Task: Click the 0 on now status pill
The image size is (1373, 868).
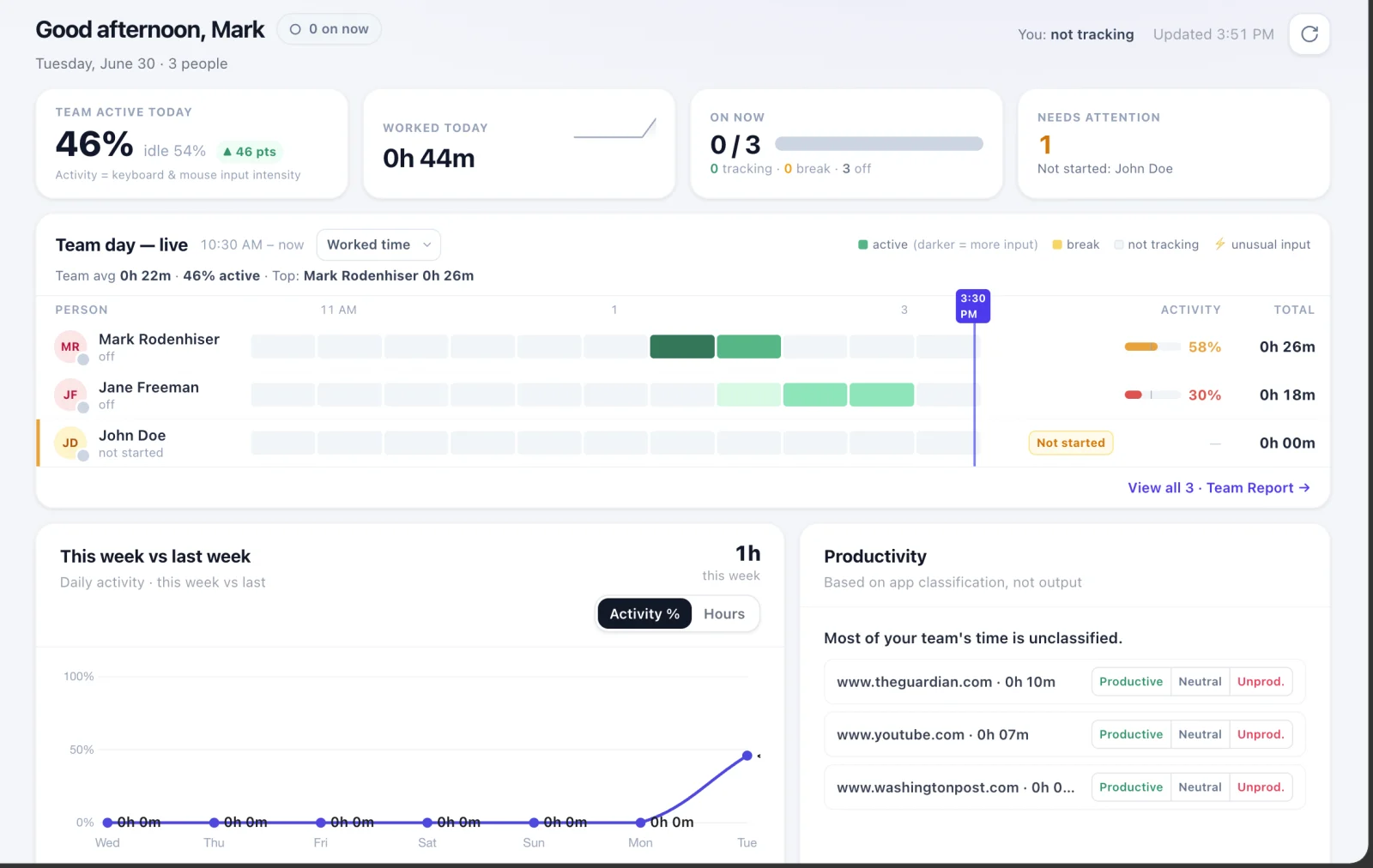Action: click(329, 29)
